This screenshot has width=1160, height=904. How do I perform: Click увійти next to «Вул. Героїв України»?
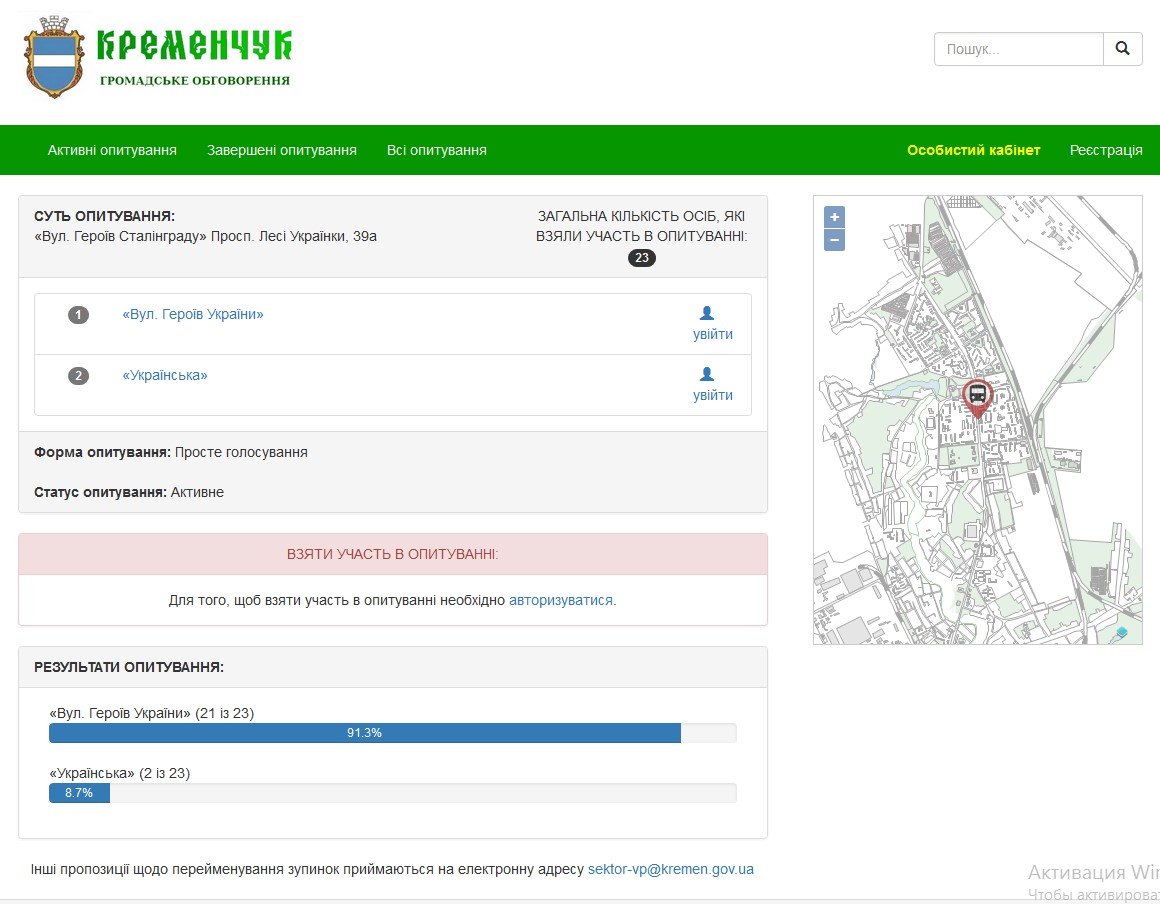pos(712,334)
